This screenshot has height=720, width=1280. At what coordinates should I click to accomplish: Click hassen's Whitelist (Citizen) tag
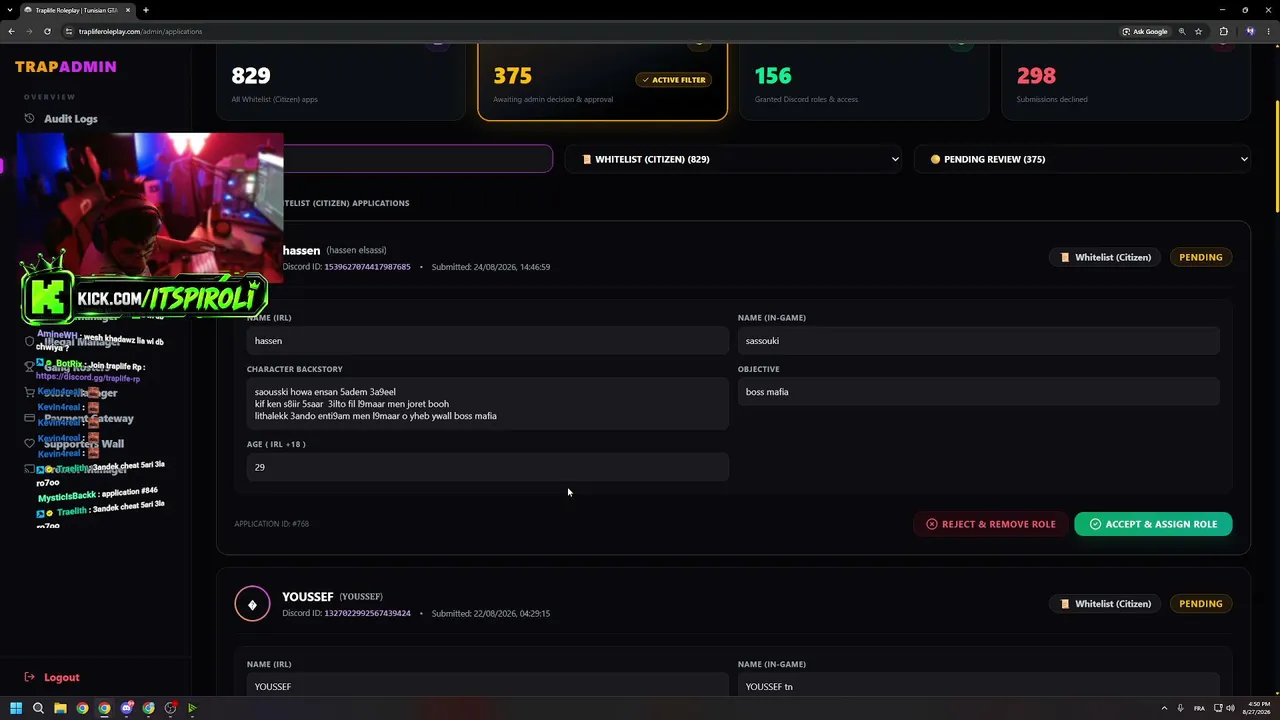[1105, 257]
